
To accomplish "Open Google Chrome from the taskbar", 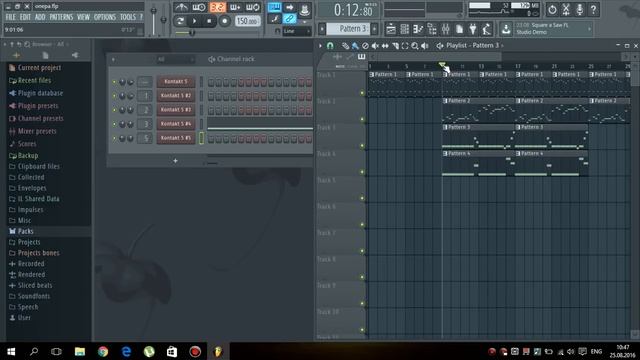I will (103, 351).
